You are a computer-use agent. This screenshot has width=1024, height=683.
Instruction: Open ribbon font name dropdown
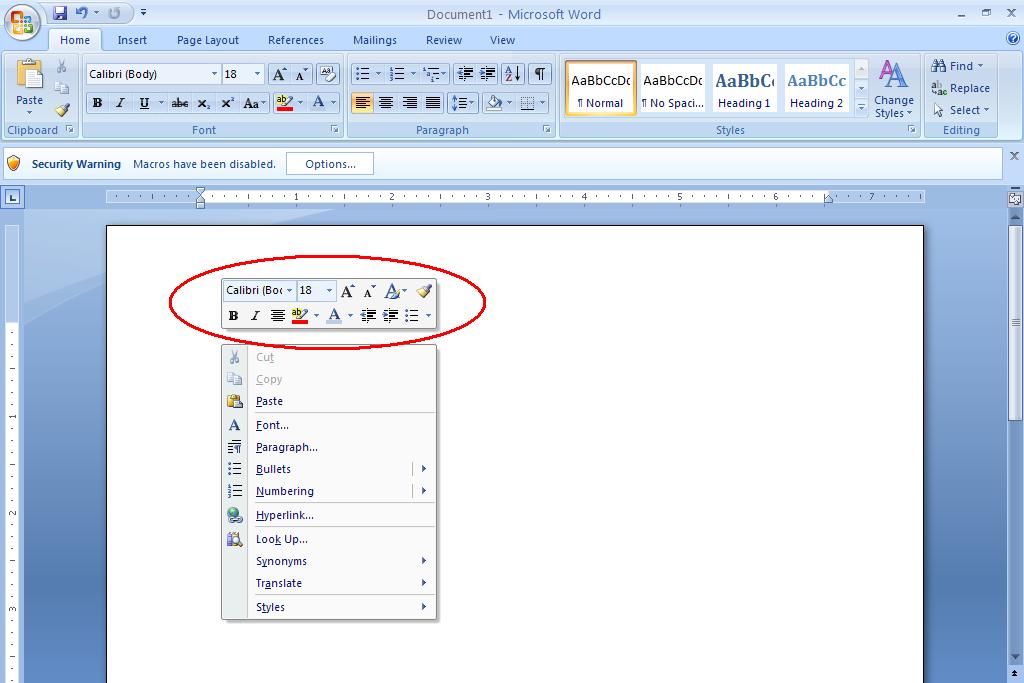click(x=214, y=74)
